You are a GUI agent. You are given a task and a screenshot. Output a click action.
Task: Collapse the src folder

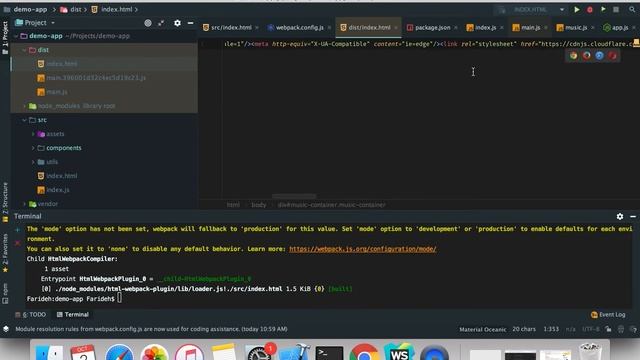click(24, 120)
